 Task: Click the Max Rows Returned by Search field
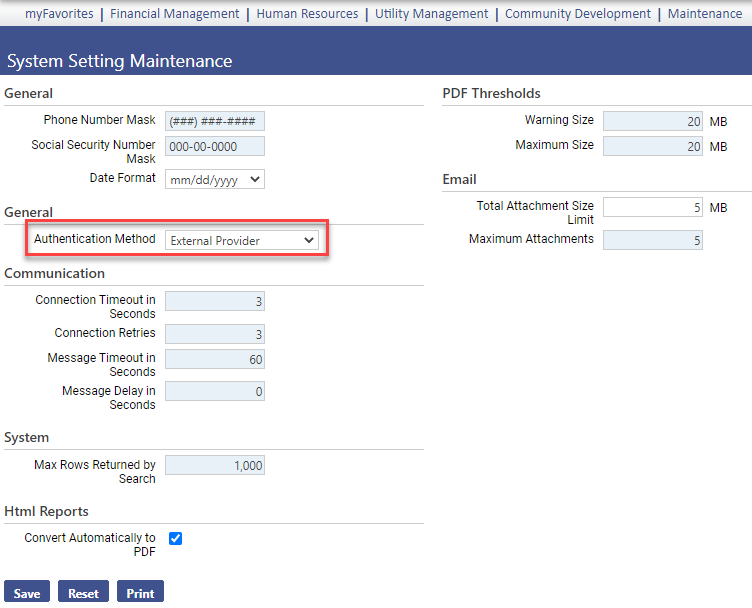[214, 466]
